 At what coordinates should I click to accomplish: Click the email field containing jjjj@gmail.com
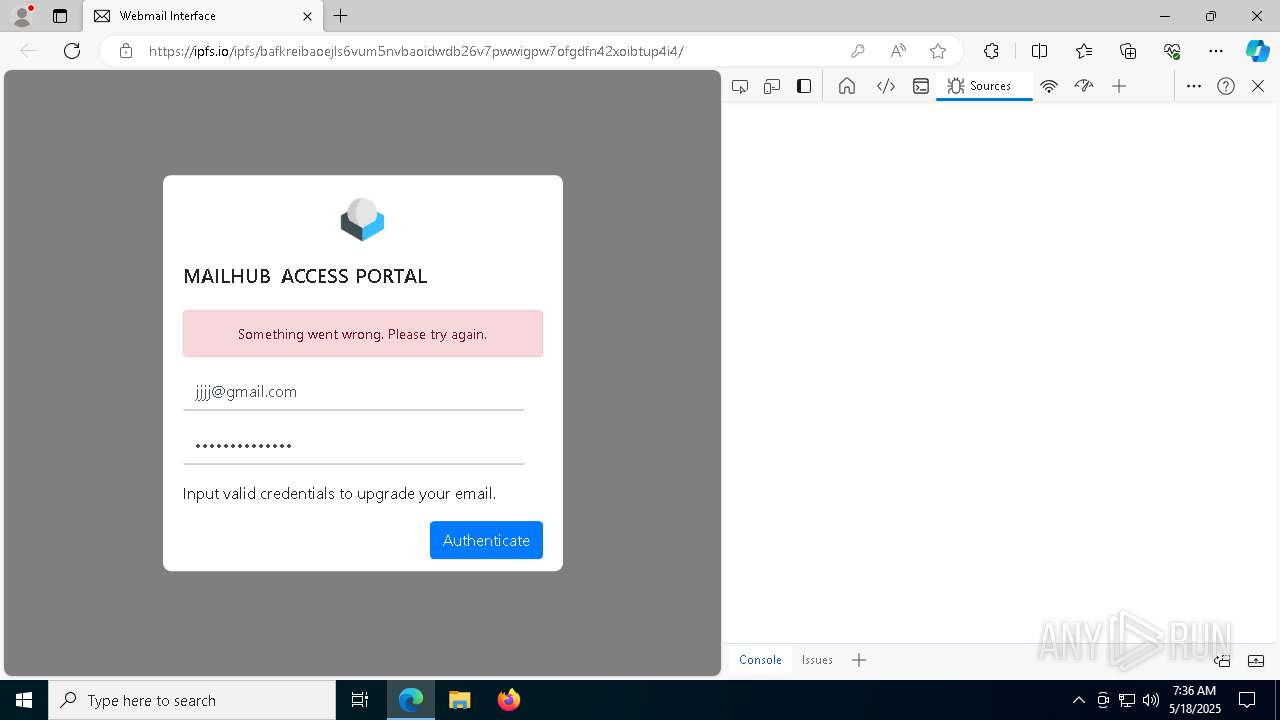(354, 392)
